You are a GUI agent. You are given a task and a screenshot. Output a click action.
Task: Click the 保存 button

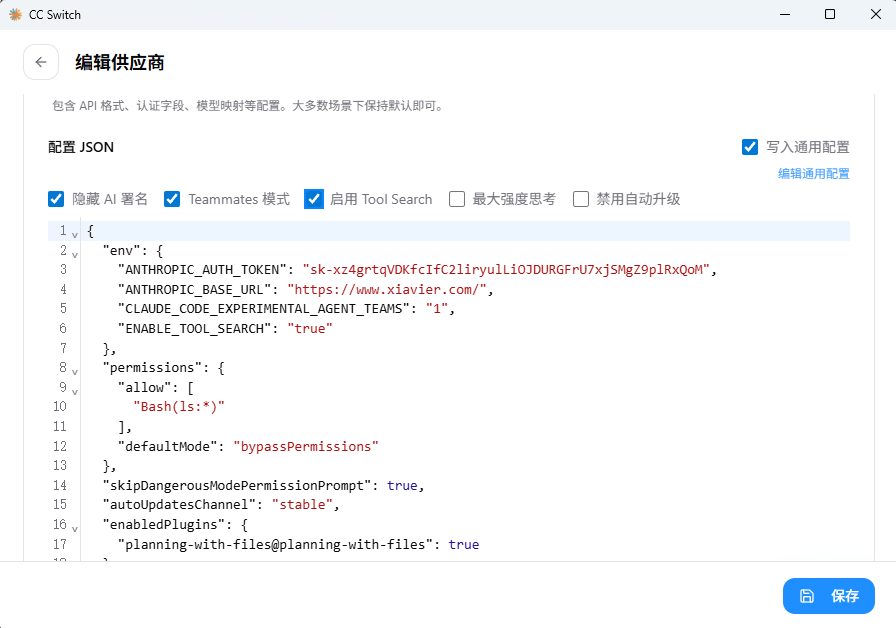click(x=829, y=596)
